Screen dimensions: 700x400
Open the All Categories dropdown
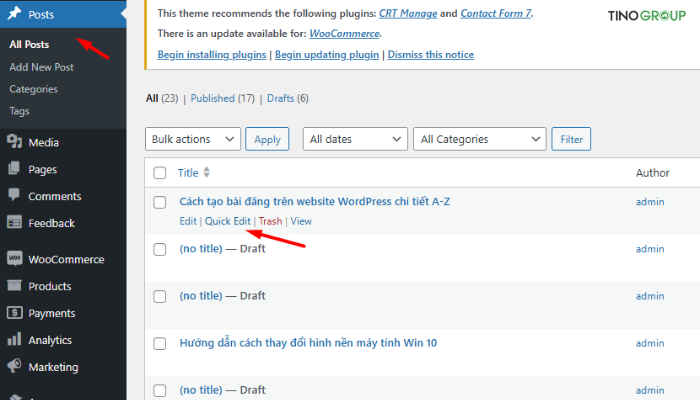[479, 139]
